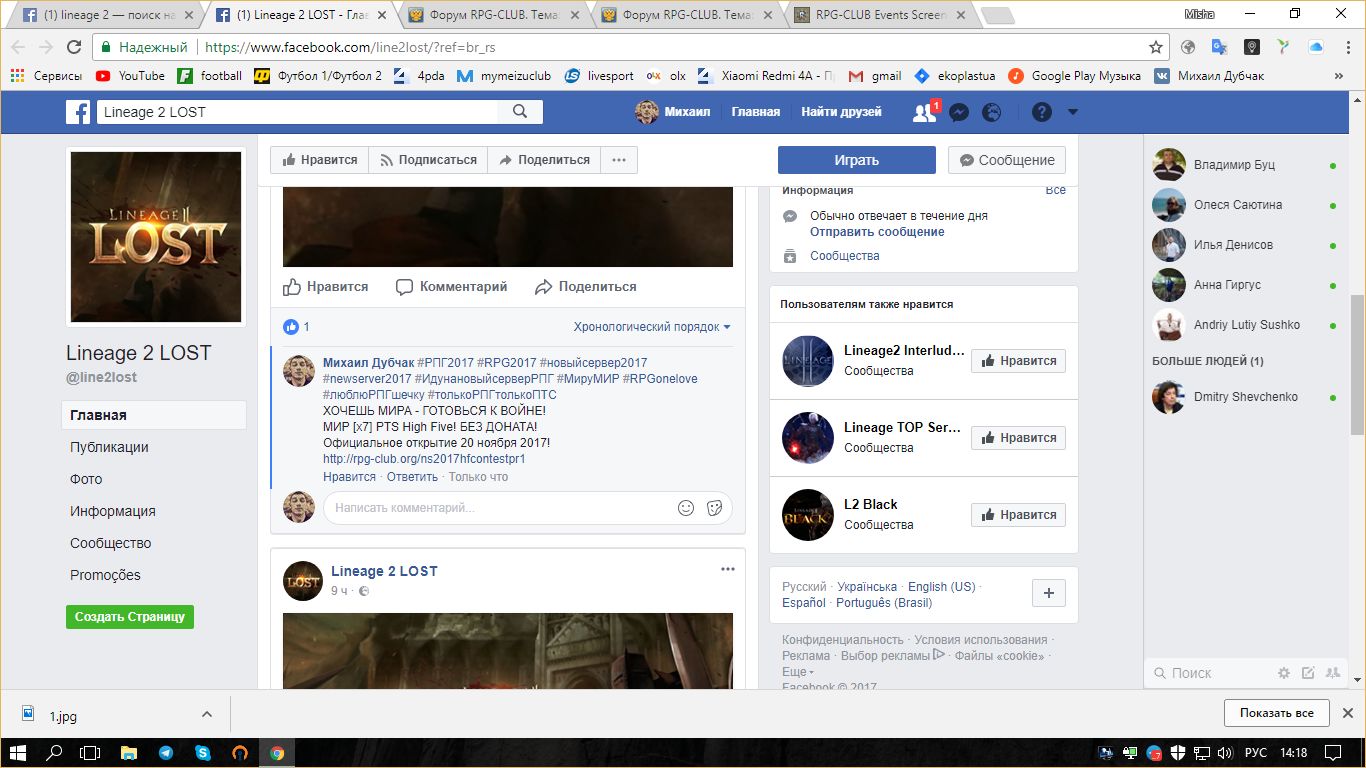Open the notifications globe icon
The image size is (1366, 768).
[x=991, y=112]
